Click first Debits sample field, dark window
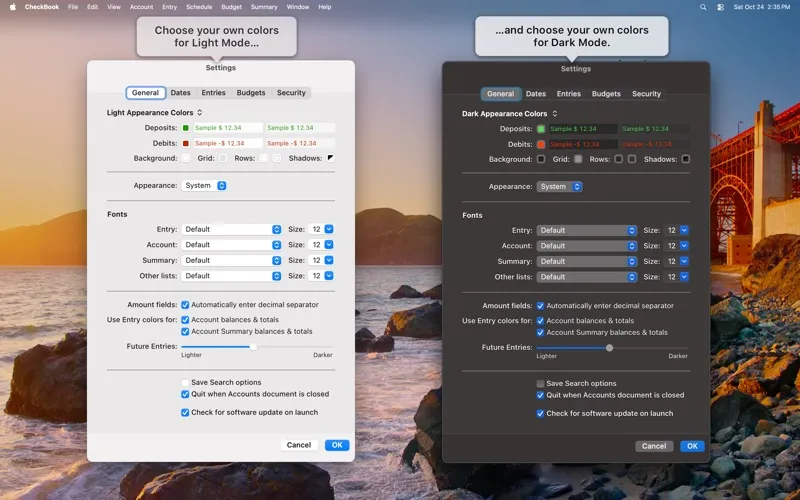Screen dimensions: 800x500 pyautogui.click(x=583, y=144)
